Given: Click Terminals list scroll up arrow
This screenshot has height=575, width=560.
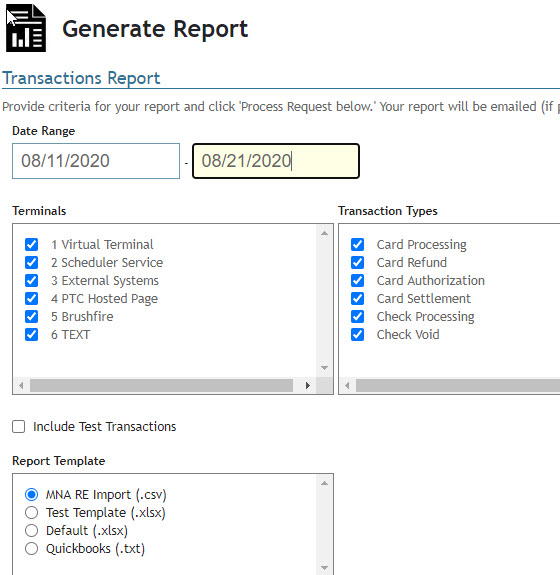Looking at the screenshot, I should [x=324, y=233].
